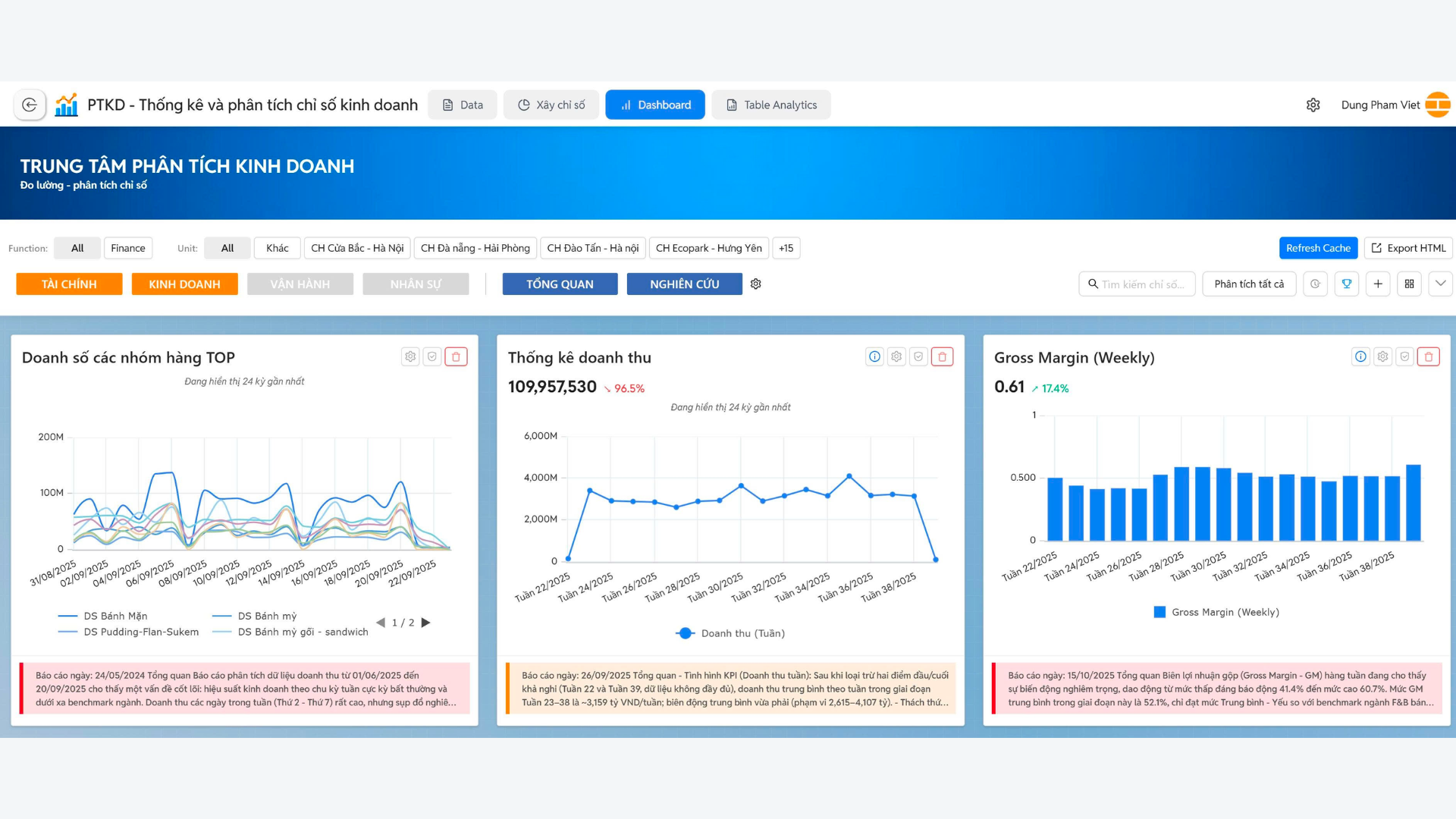Click the back arrow icon top left
The width and height of the screenshot is (1456, 819).
tap(30, 104)
